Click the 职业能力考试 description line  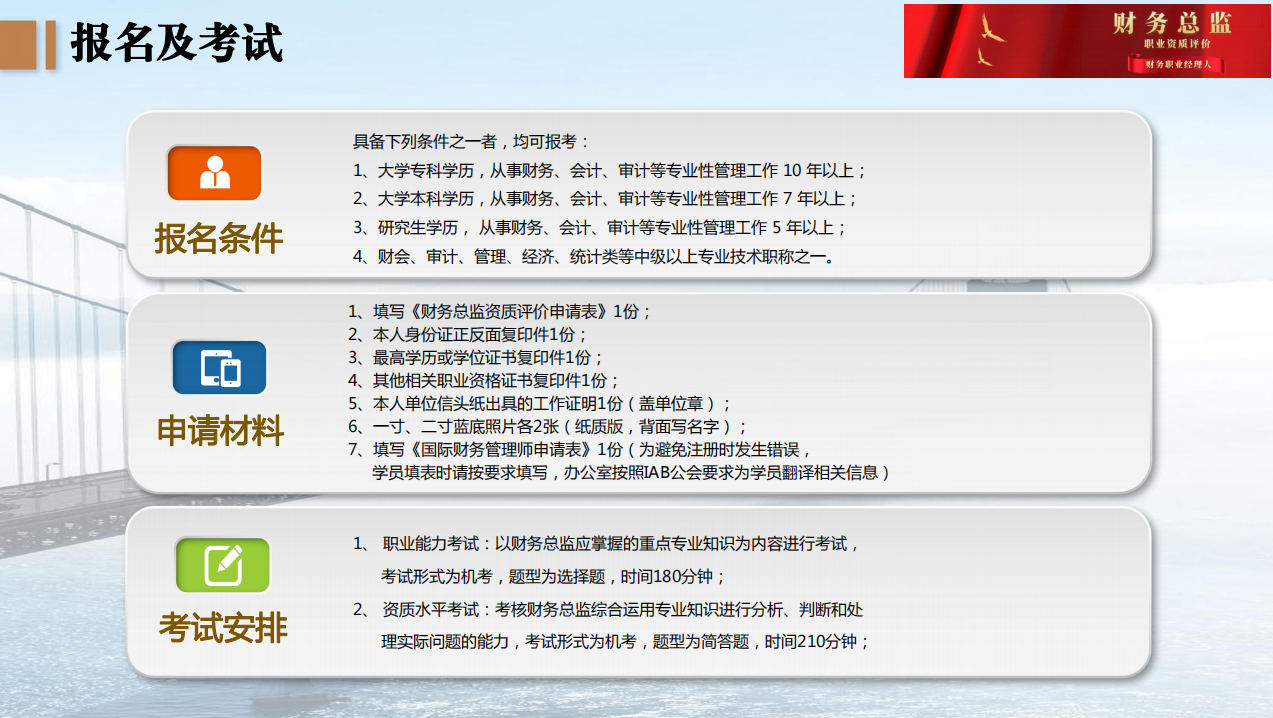[606, 544]
